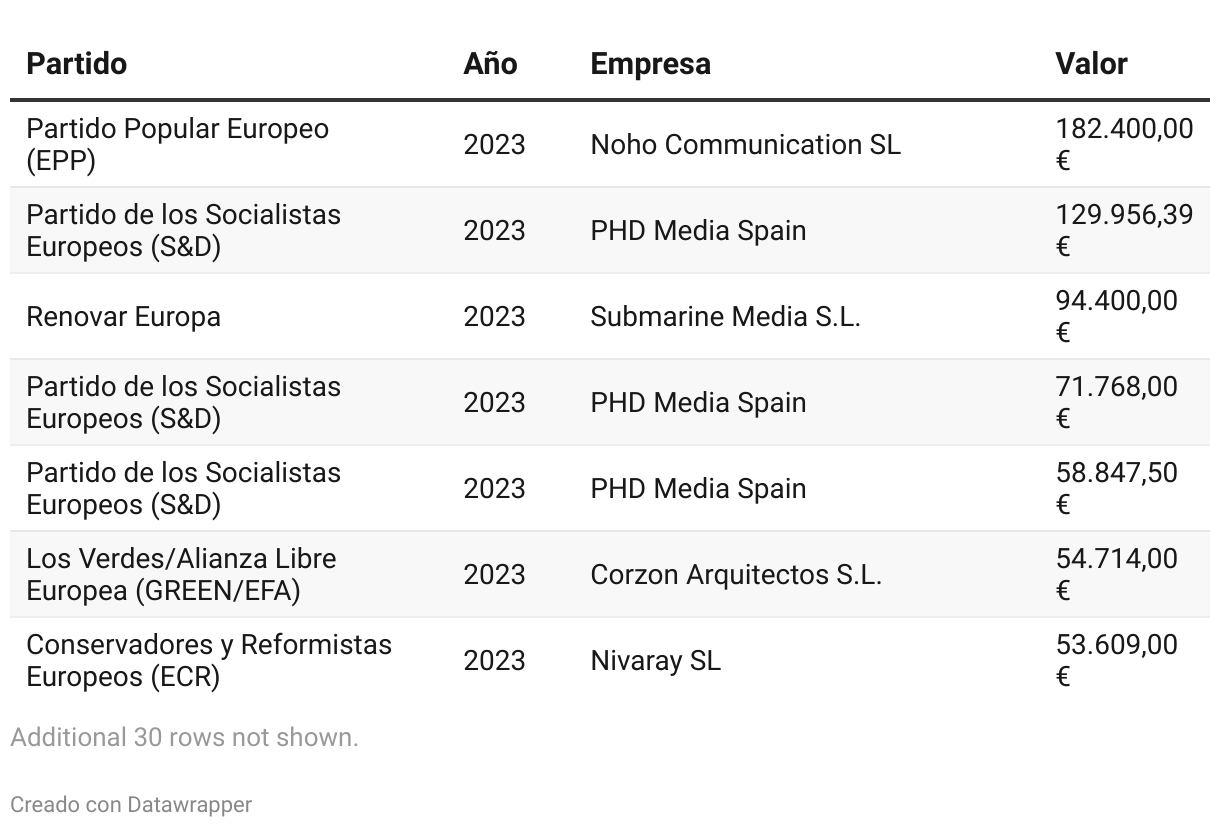
Task: Click the Empresa column header
Action: point(650,64)
